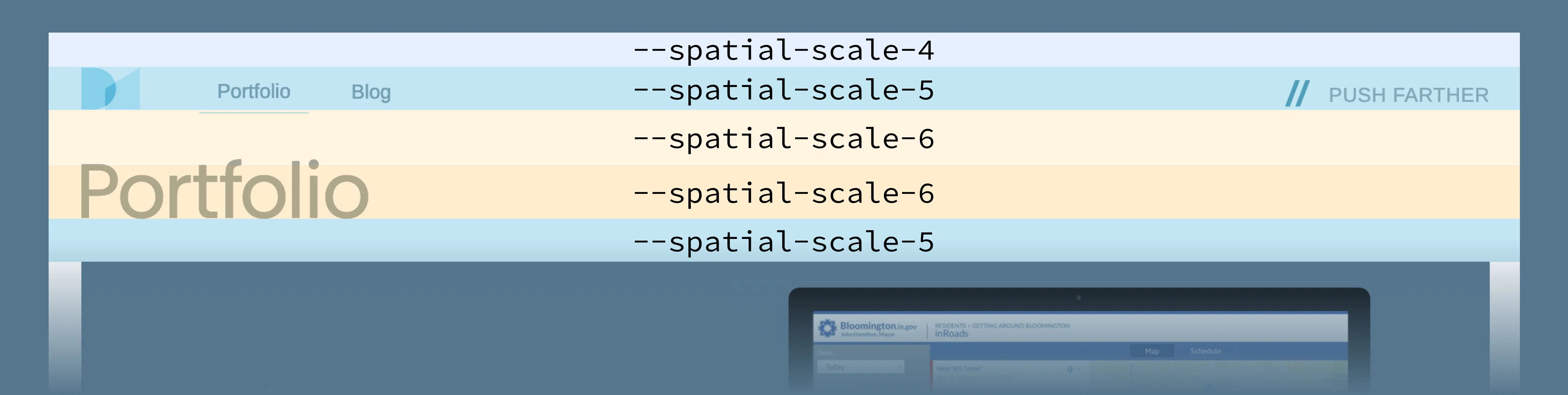Open the Portfolio navigation link
The image size is (1568, 395).
tap(254, 92)
